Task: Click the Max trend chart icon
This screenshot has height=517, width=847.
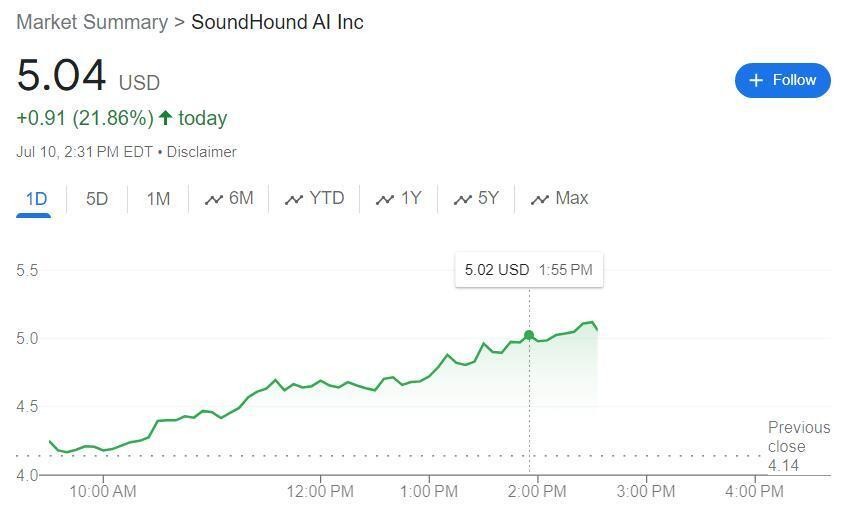Action: pos(540,199)
